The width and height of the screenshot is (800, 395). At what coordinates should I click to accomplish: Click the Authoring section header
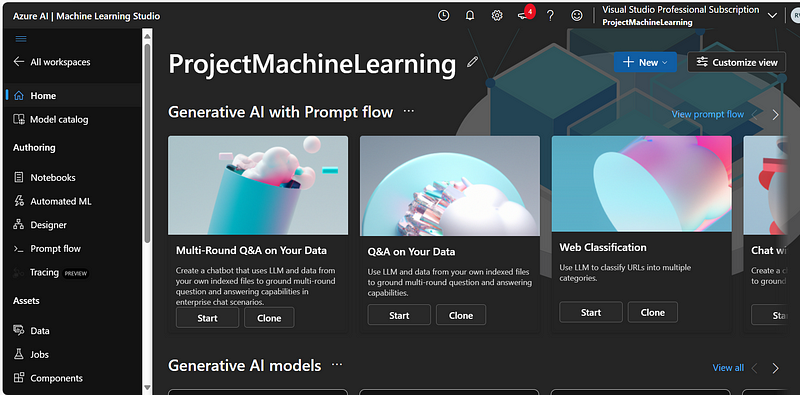34,147
